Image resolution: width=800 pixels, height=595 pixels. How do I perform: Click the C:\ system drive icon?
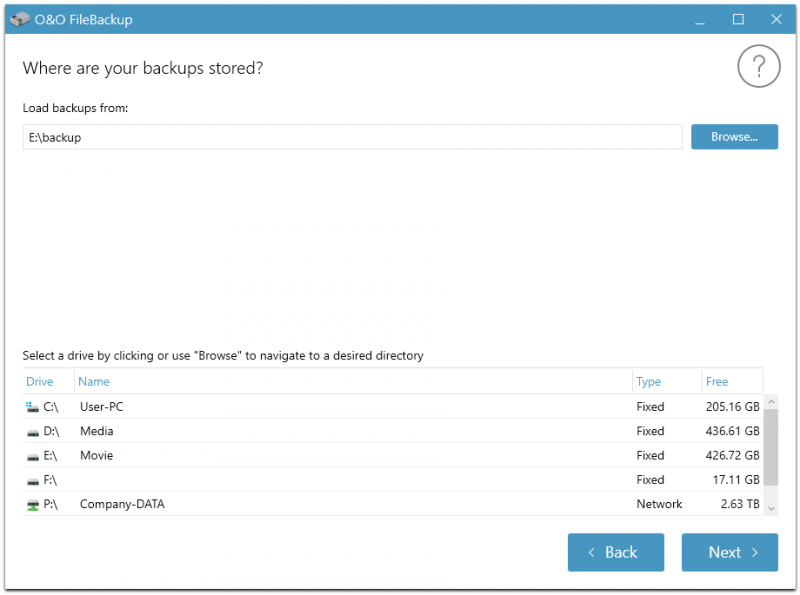[32, 407]
